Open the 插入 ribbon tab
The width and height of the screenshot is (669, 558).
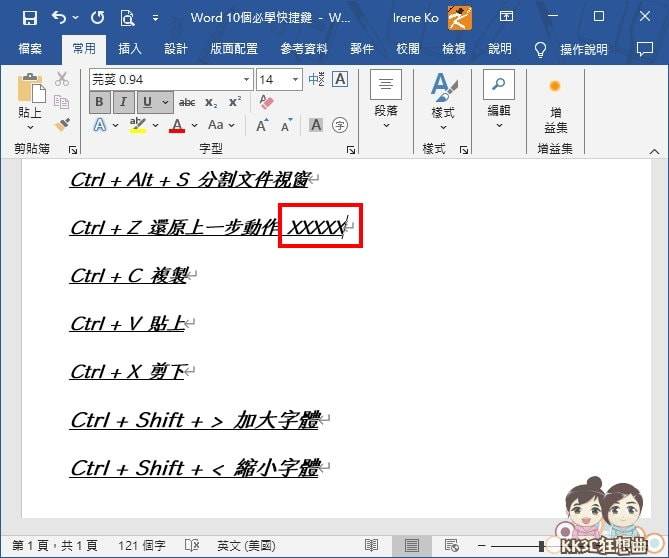click(x=130, y=49)
